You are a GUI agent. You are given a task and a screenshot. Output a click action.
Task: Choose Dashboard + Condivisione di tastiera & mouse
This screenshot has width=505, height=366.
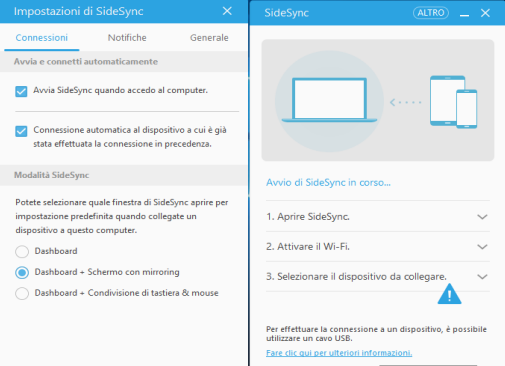pyautogui.click(x=22, y=293)
